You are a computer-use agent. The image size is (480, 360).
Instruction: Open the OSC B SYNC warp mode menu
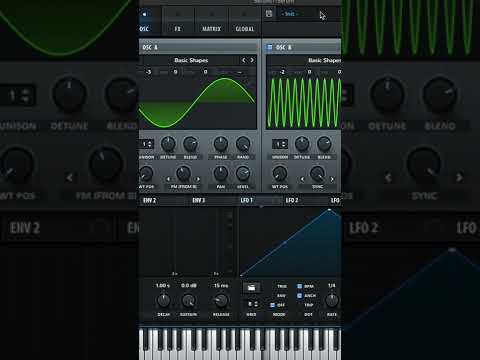(317, 187)
